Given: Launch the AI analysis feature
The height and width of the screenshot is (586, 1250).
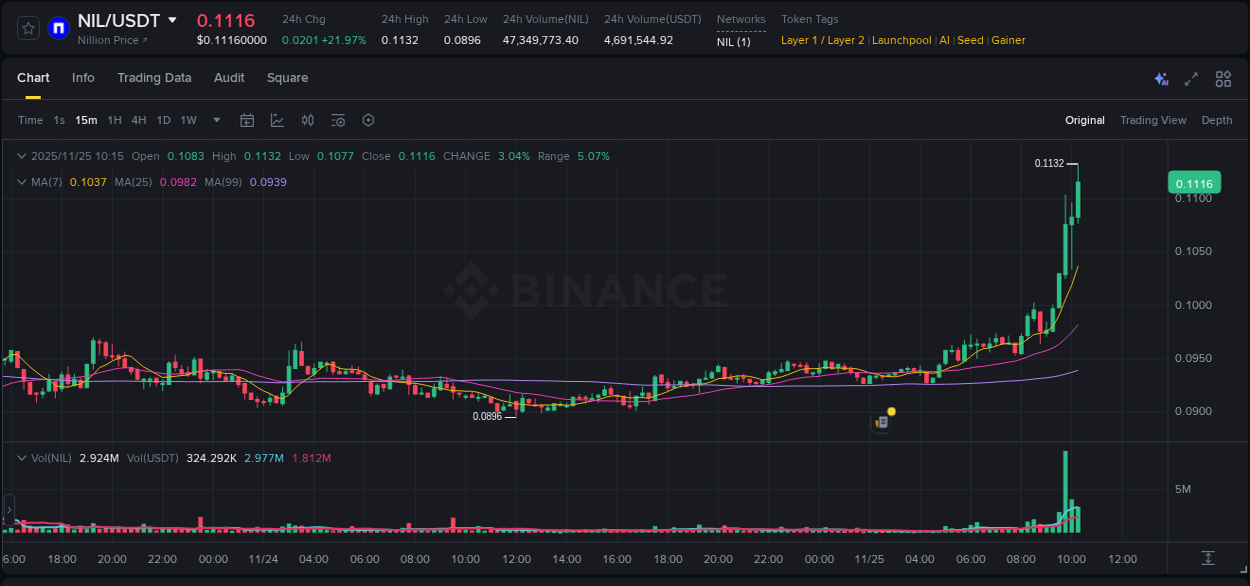Looking at the screenshot, I should click(x=1161, y=78).
